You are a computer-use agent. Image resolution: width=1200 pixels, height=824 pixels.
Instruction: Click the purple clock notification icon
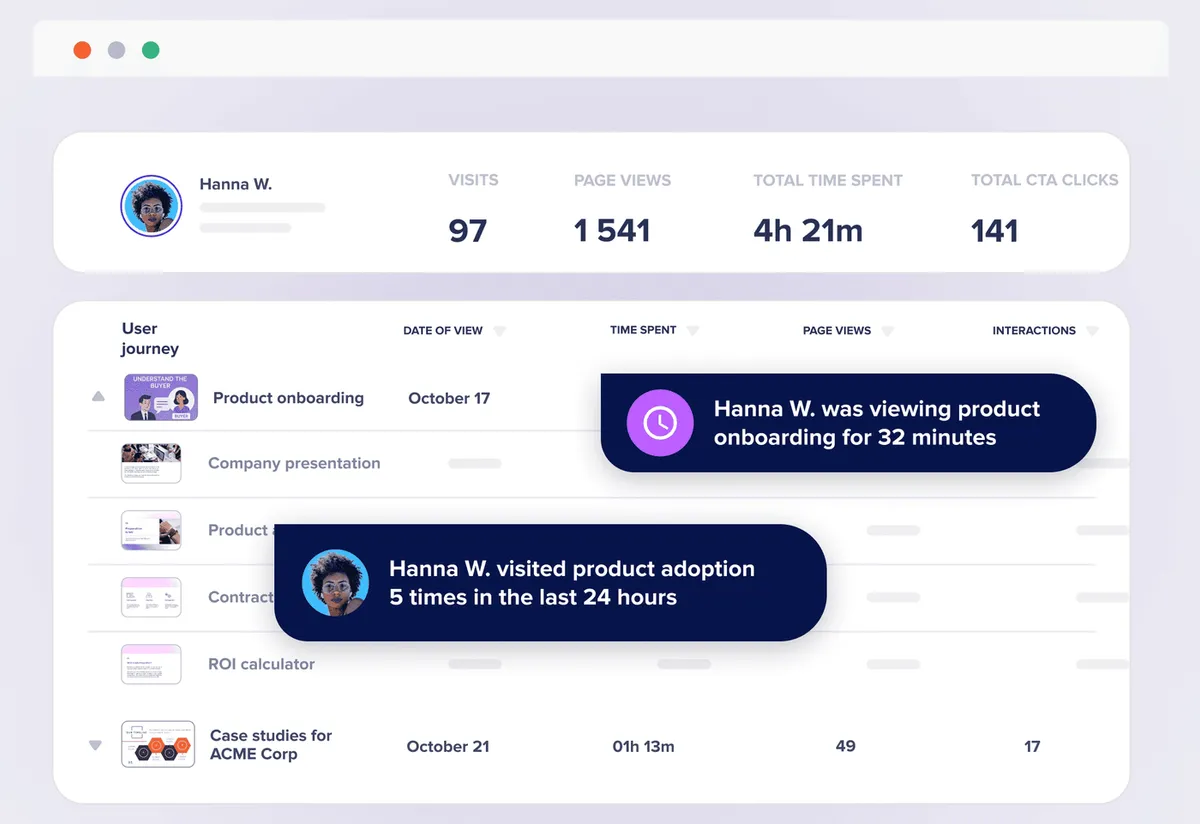pyautogui.click(x=659, y=423)
